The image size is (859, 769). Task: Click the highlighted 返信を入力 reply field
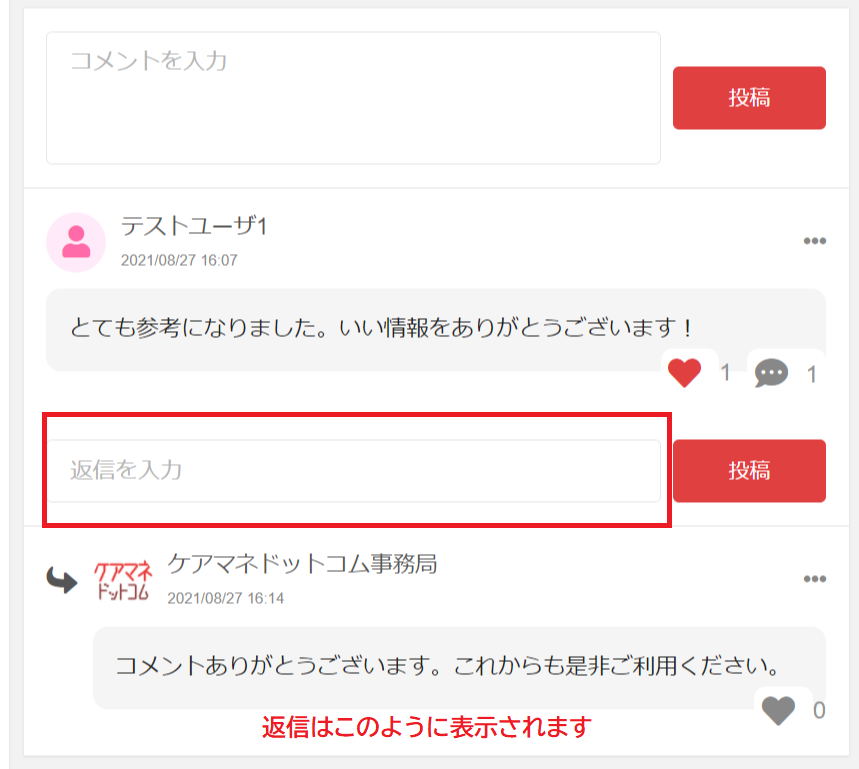click(355, 470)
